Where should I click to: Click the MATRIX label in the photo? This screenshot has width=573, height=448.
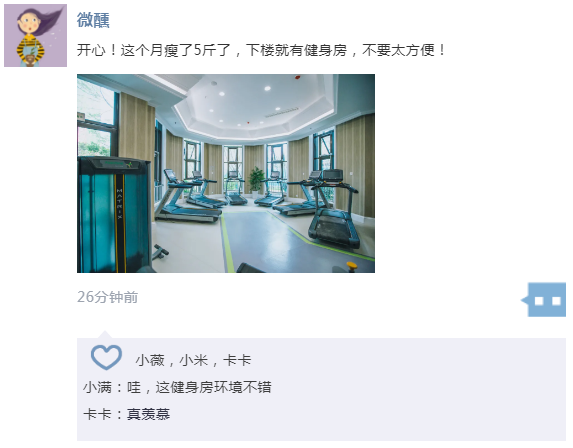point(119,204)
